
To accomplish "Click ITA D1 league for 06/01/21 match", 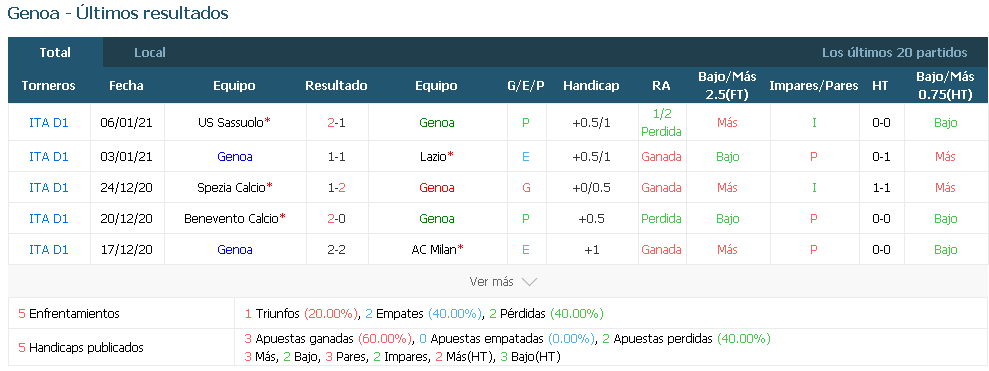I will (49, 123).
